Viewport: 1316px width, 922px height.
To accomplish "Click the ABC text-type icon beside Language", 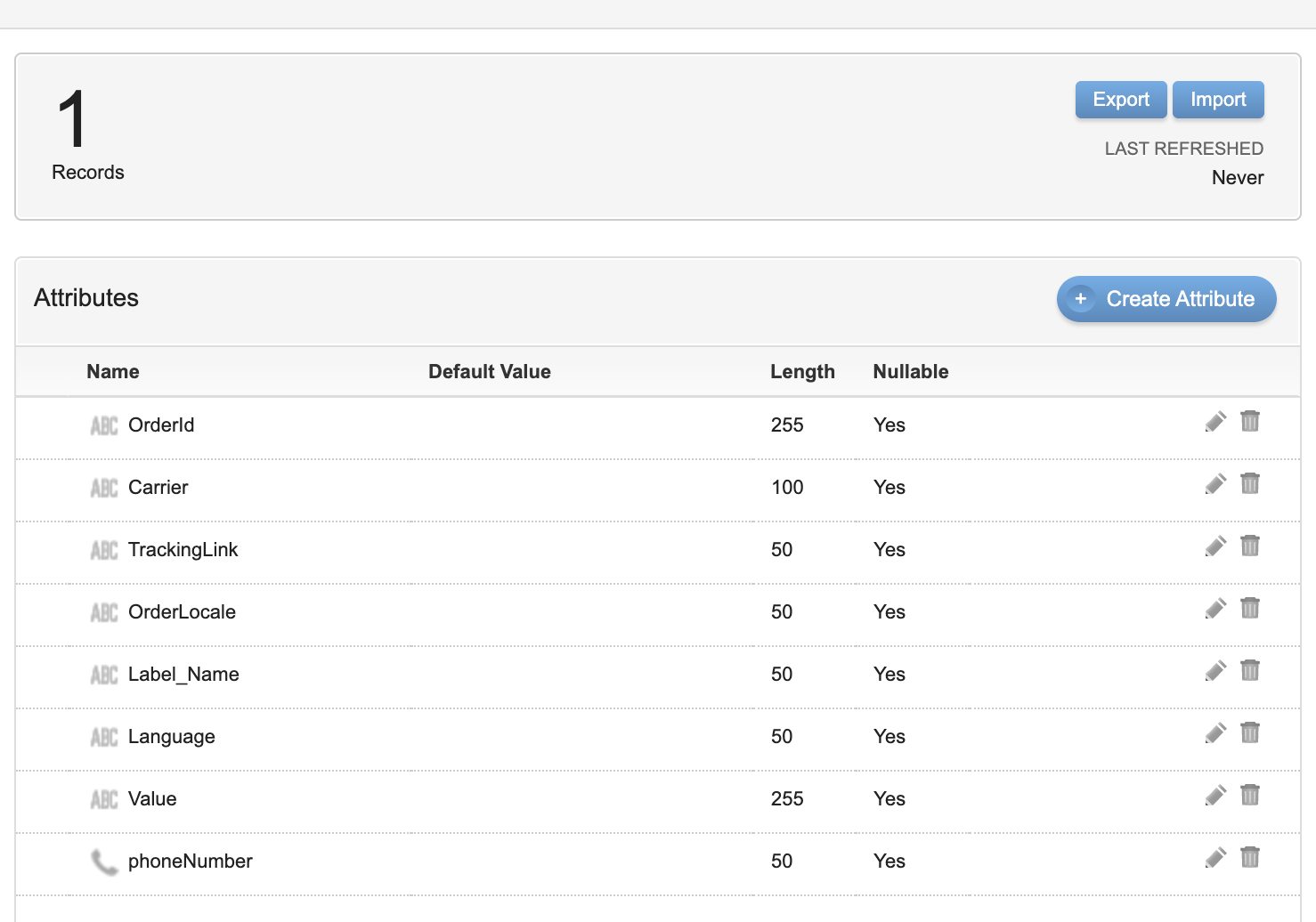I will coord(104,738).
